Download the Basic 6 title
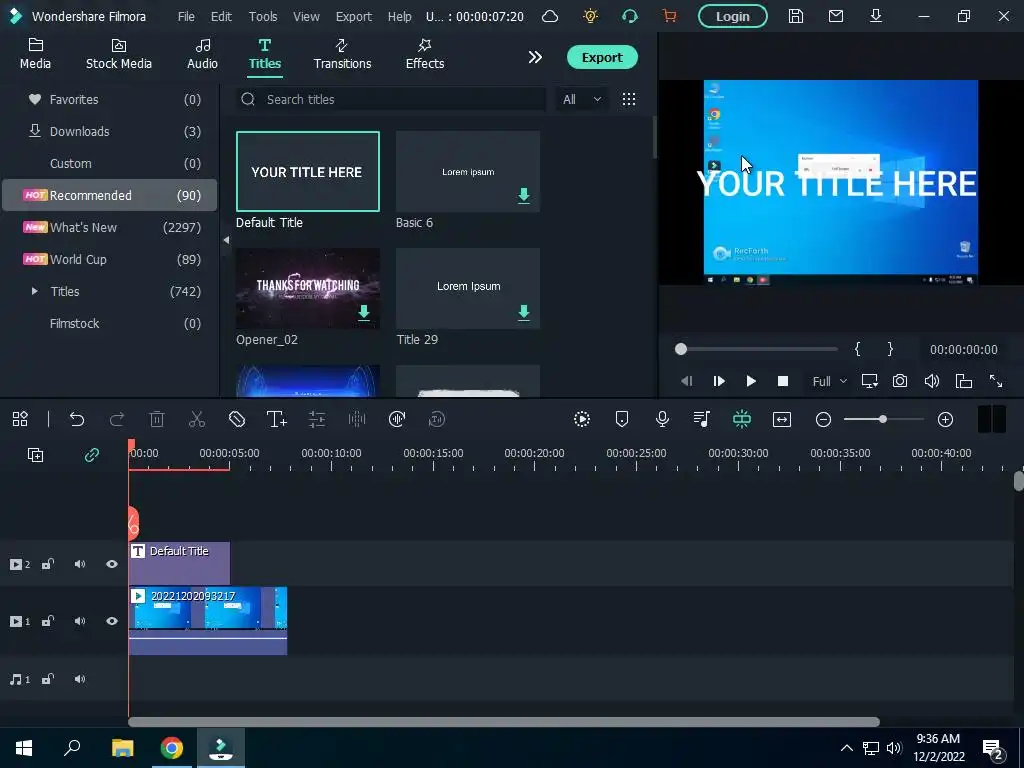Screen dimensions: 1024x768 (524, 196)
